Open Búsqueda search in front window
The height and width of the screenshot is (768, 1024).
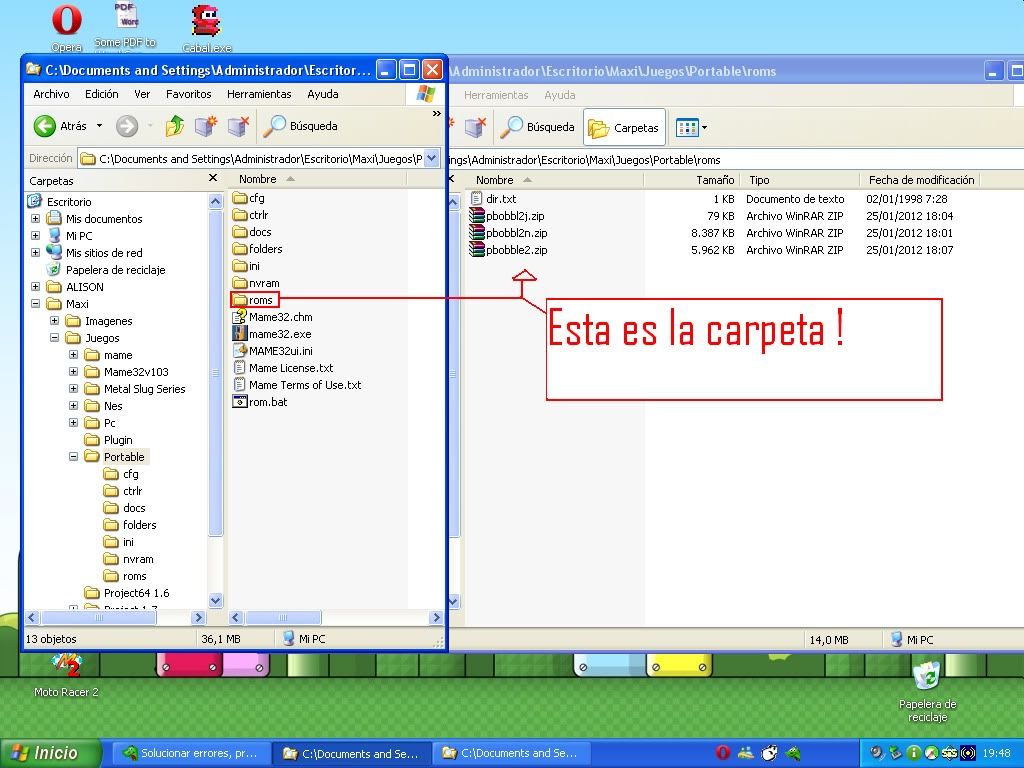point(300,126)
